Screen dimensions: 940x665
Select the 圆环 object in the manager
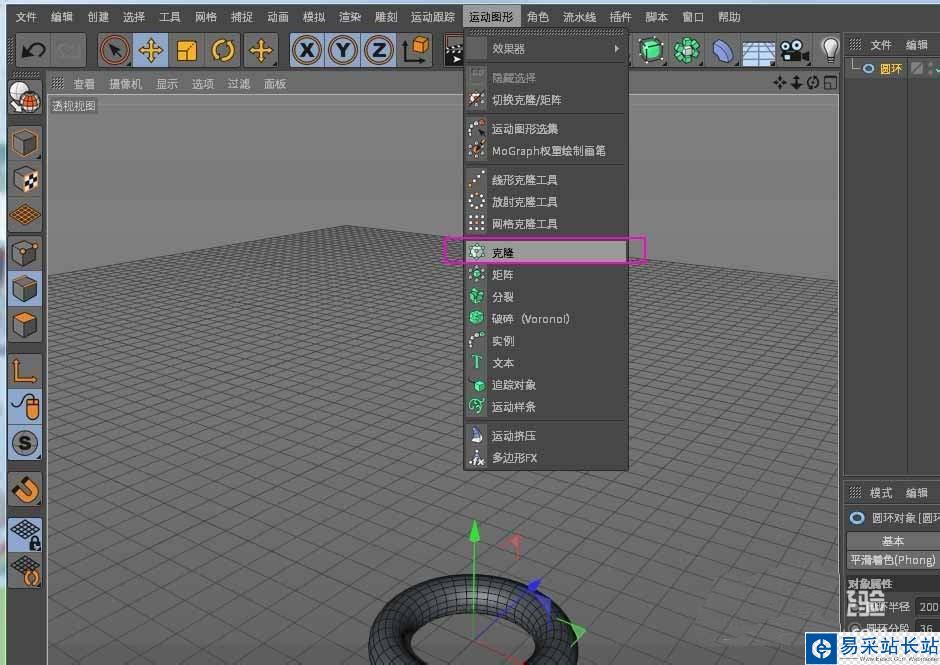tap(891, 68)
